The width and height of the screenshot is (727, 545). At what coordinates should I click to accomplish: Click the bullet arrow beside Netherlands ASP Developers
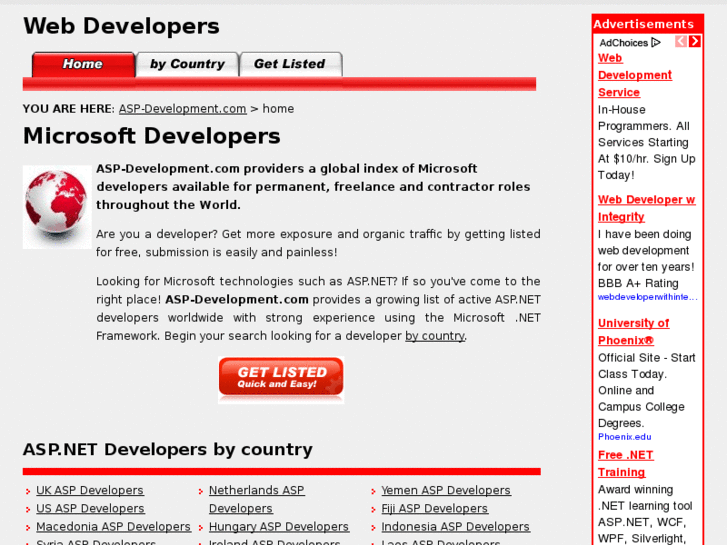[201, 491]
